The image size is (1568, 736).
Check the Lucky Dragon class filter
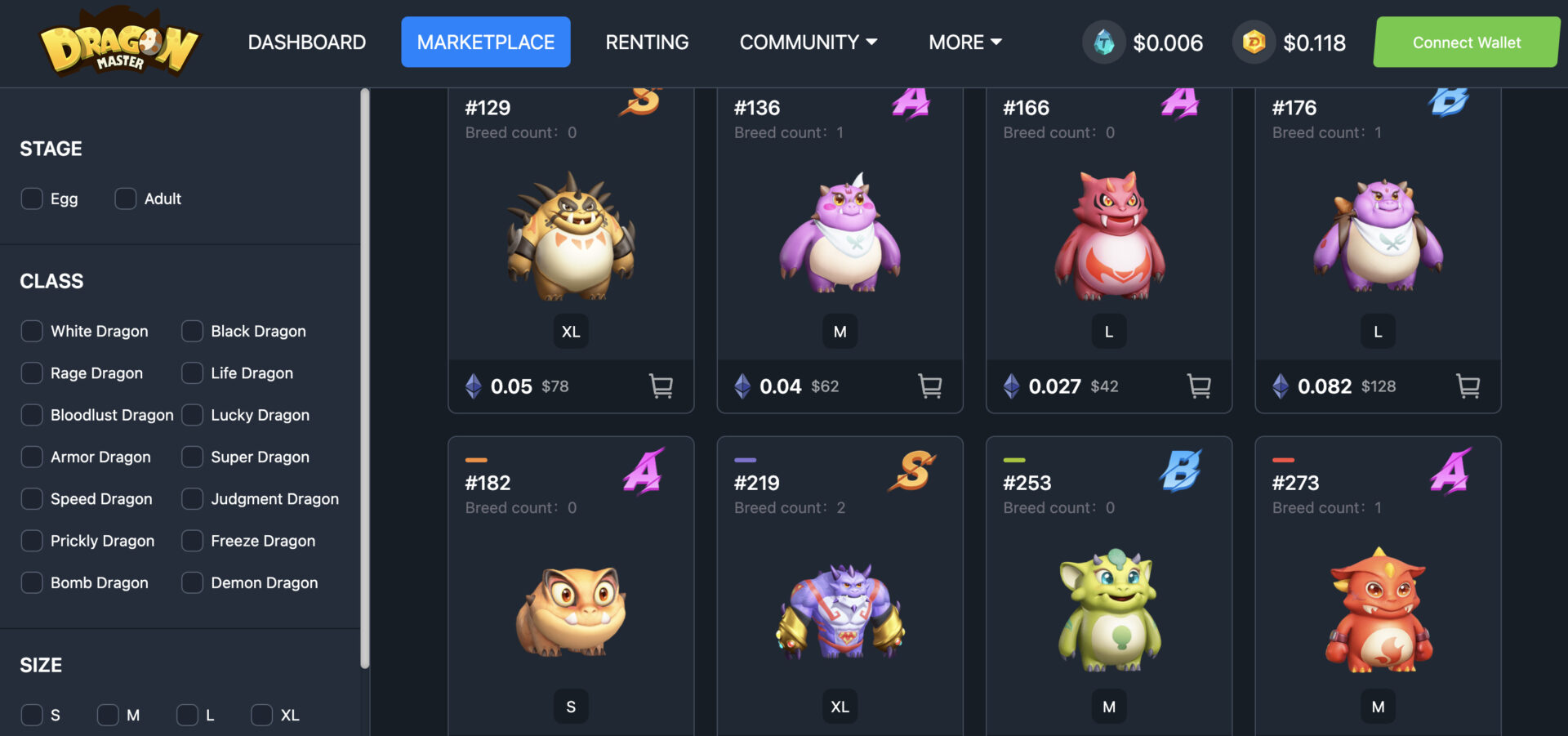[x=192, y=415]
